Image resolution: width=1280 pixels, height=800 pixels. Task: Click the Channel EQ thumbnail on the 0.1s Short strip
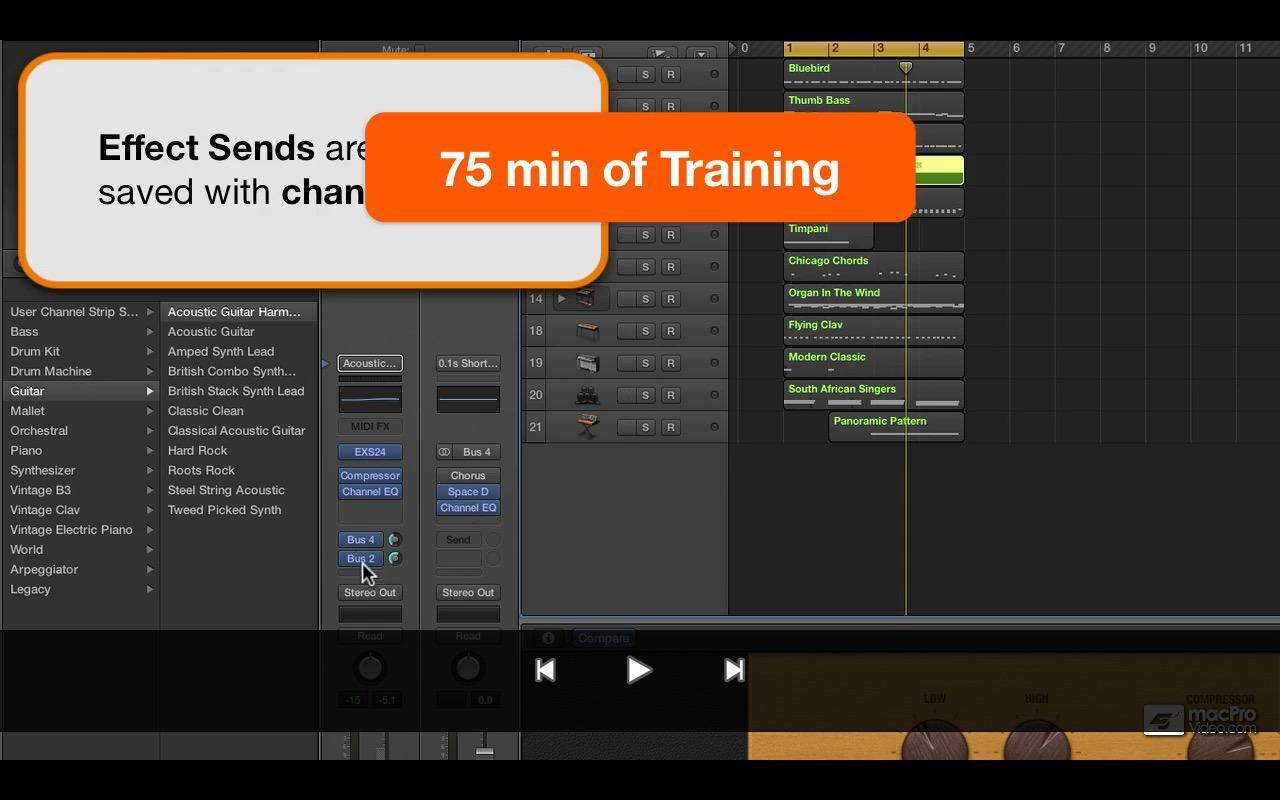[468, 399]
